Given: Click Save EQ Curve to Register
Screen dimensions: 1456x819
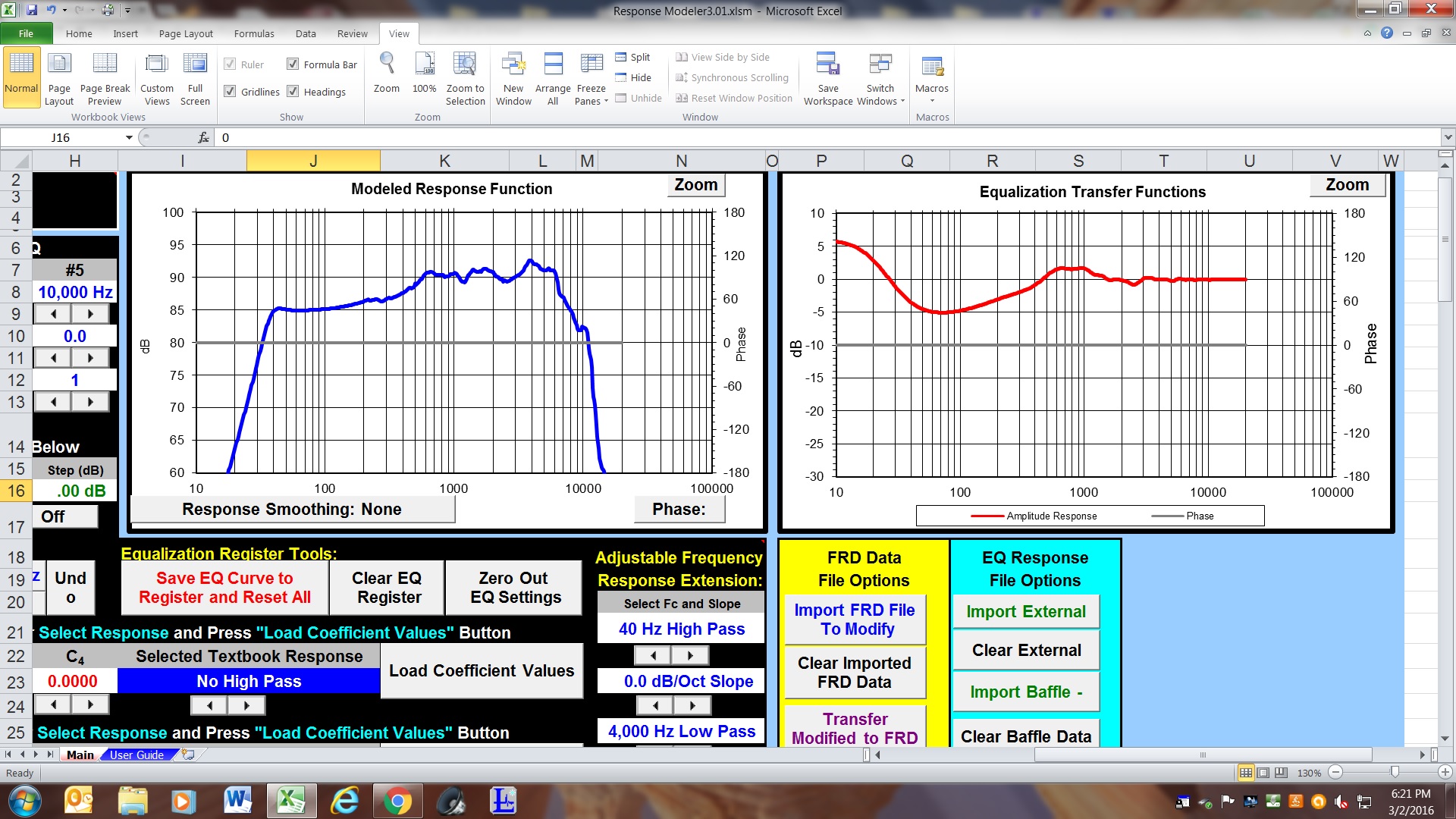Looking at the screenshot, I should tap(224, 588).
